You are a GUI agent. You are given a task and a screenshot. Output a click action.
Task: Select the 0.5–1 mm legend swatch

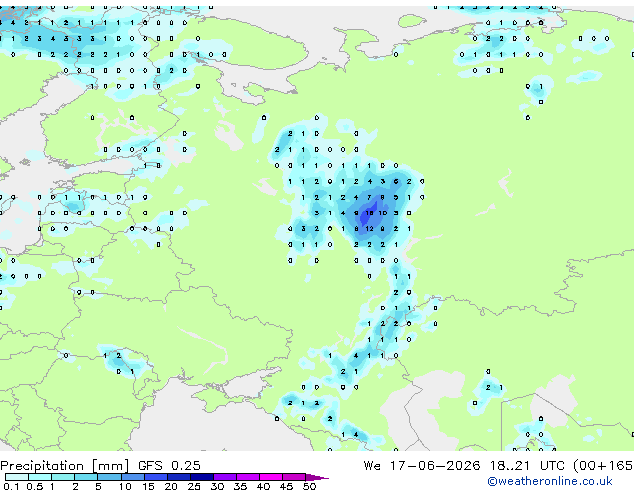[x=40, y=477]
